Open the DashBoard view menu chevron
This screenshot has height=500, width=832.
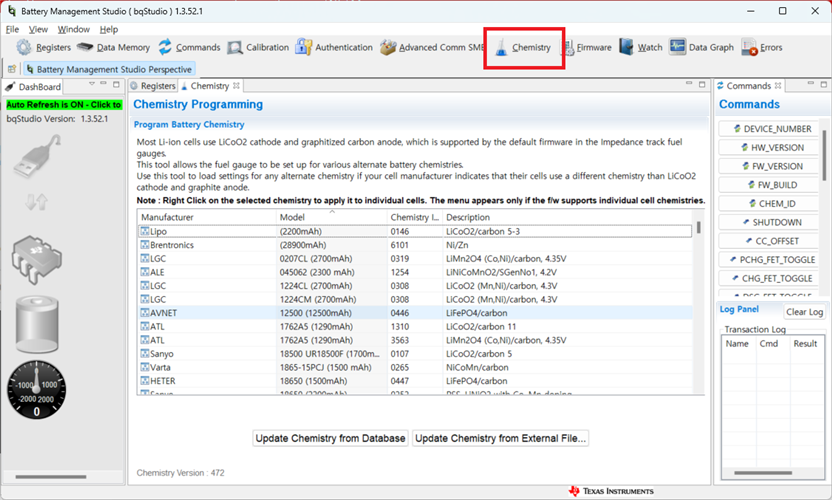pos(92,84)
